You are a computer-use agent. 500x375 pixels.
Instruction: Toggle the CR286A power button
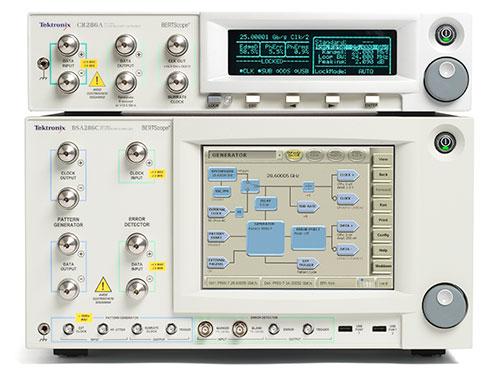446,34
